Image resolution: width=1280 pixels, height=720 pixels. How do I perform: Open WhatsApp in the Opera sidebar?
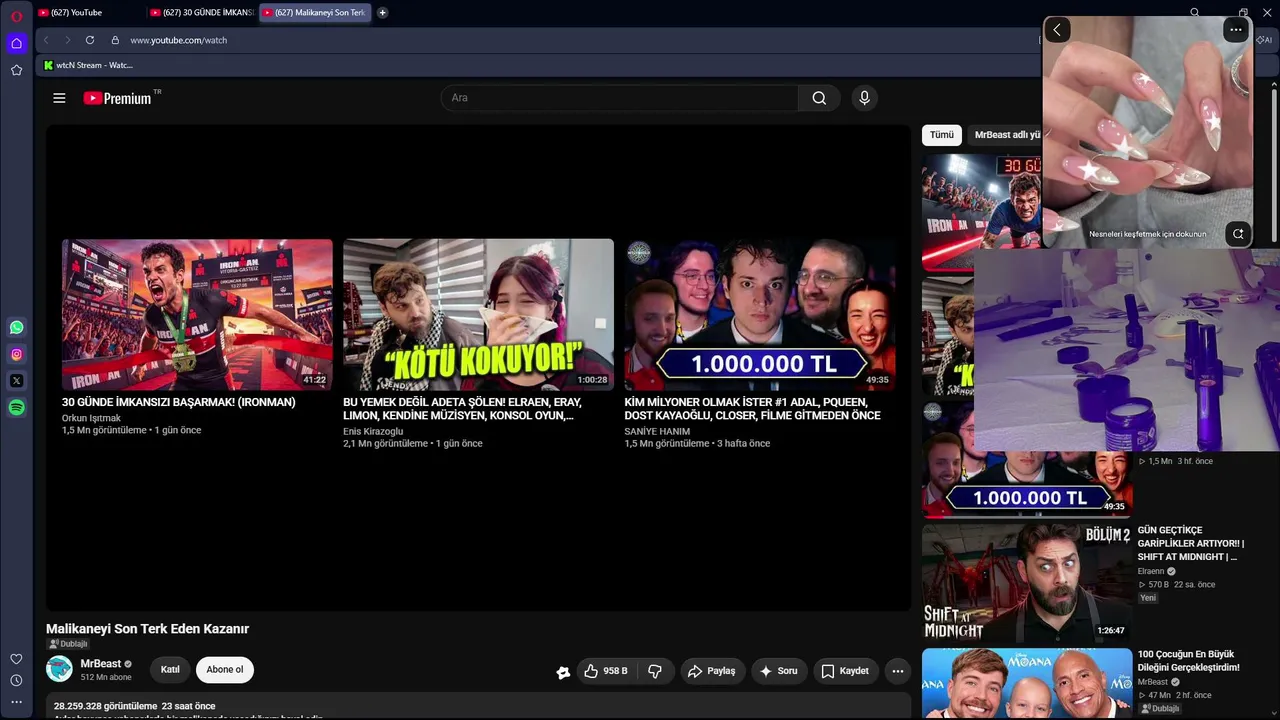(x=16, y=327)
